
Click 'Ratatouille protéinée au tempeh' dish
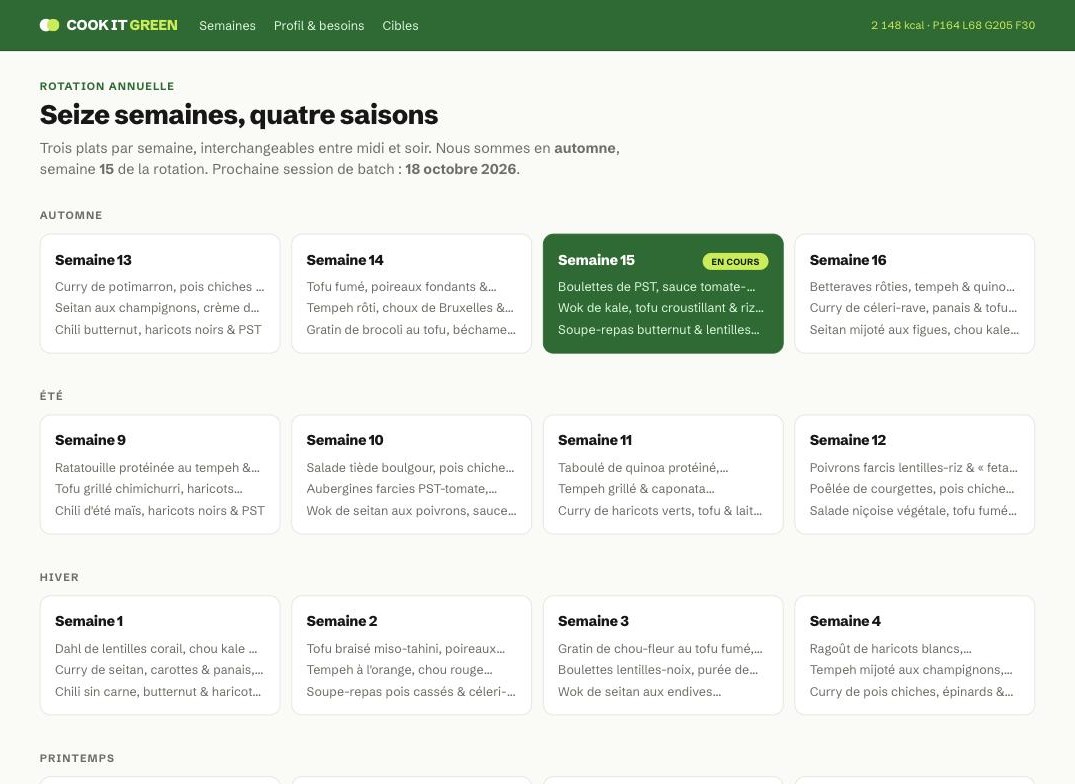pyautogui.click(x=157, y=467)
